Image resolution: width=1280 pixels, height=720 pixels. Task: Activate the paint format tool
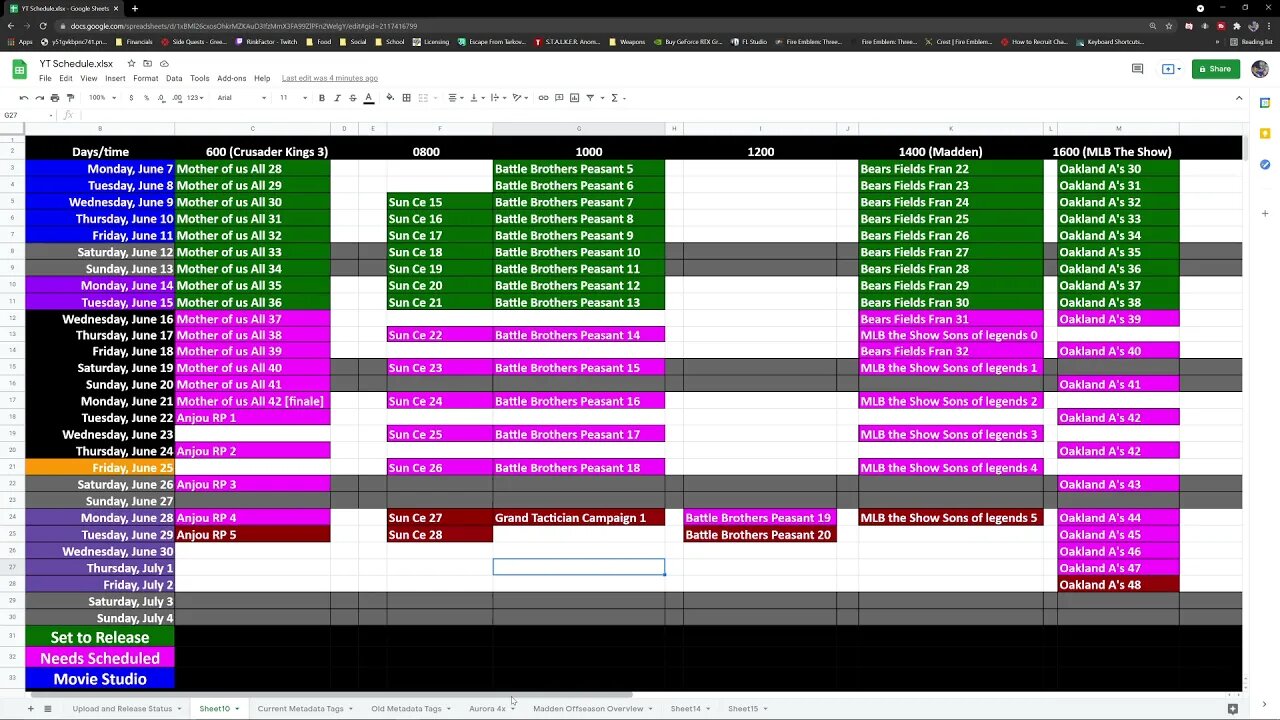[70, 98]
